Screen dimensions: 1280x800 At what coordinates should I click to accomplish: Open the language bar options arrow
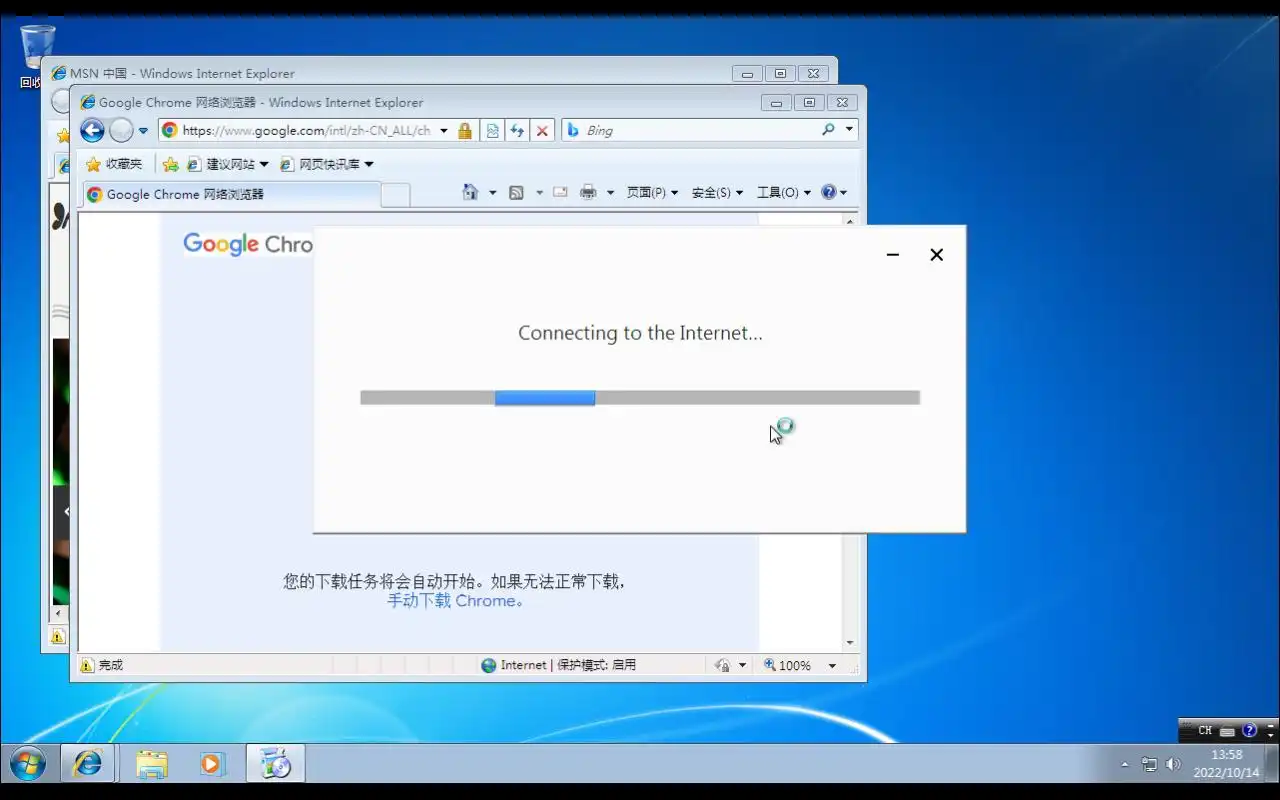click(x=1270, y=736)
